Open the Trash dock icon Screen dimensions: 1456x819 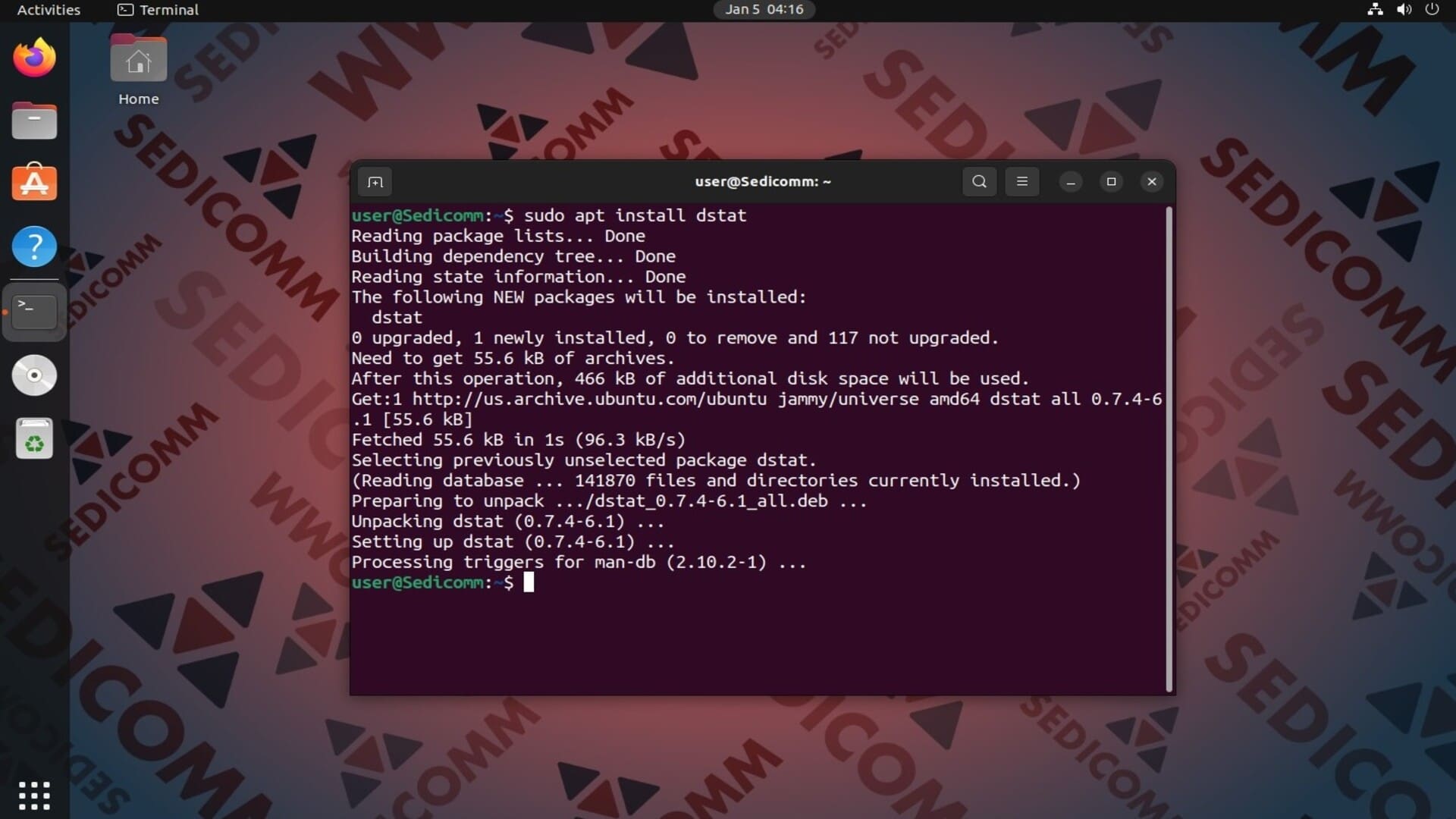34,439
